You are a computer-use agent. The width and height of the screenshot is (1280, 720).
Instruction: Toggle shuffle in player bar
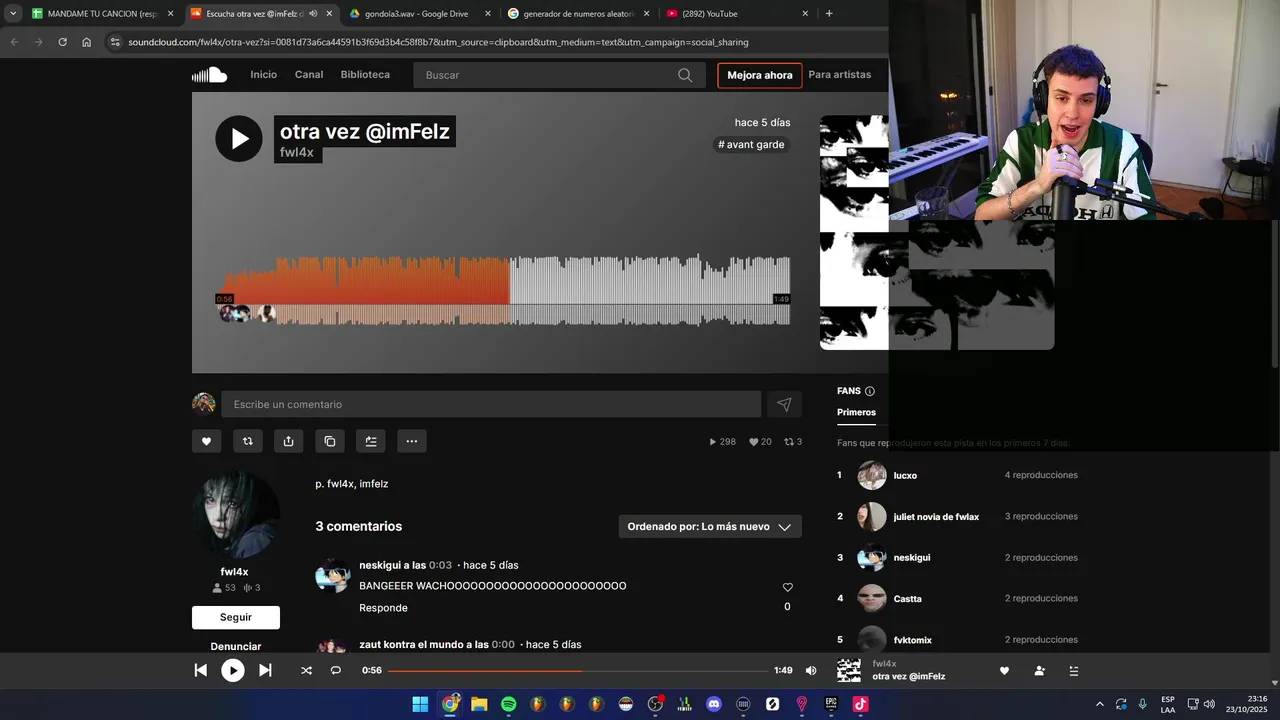pyautogui.click(x=306, y=671)
